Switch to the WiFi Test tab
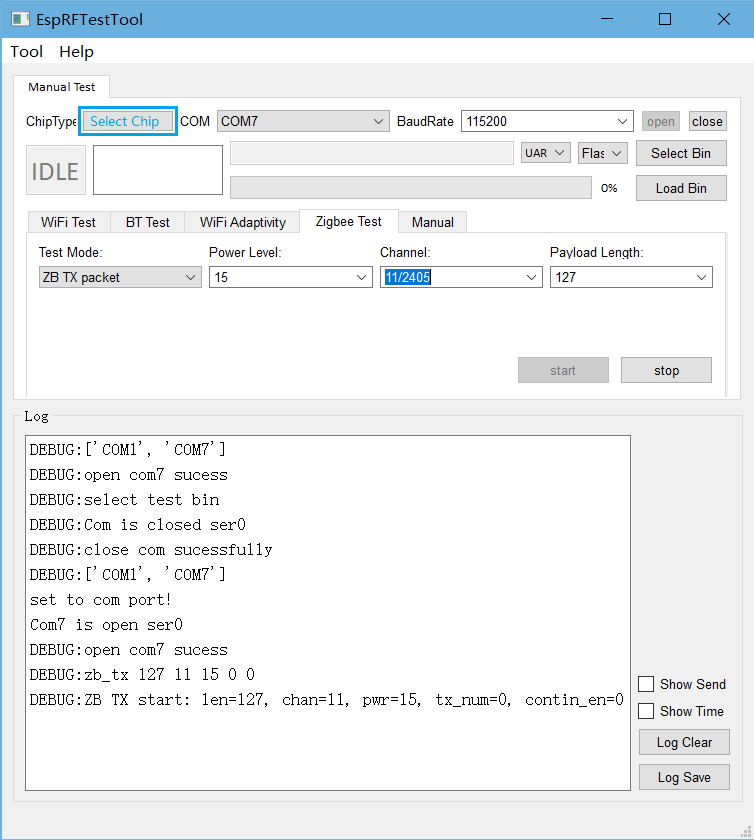The height and width of the screenshot is (840, 754). pos(69,222)
